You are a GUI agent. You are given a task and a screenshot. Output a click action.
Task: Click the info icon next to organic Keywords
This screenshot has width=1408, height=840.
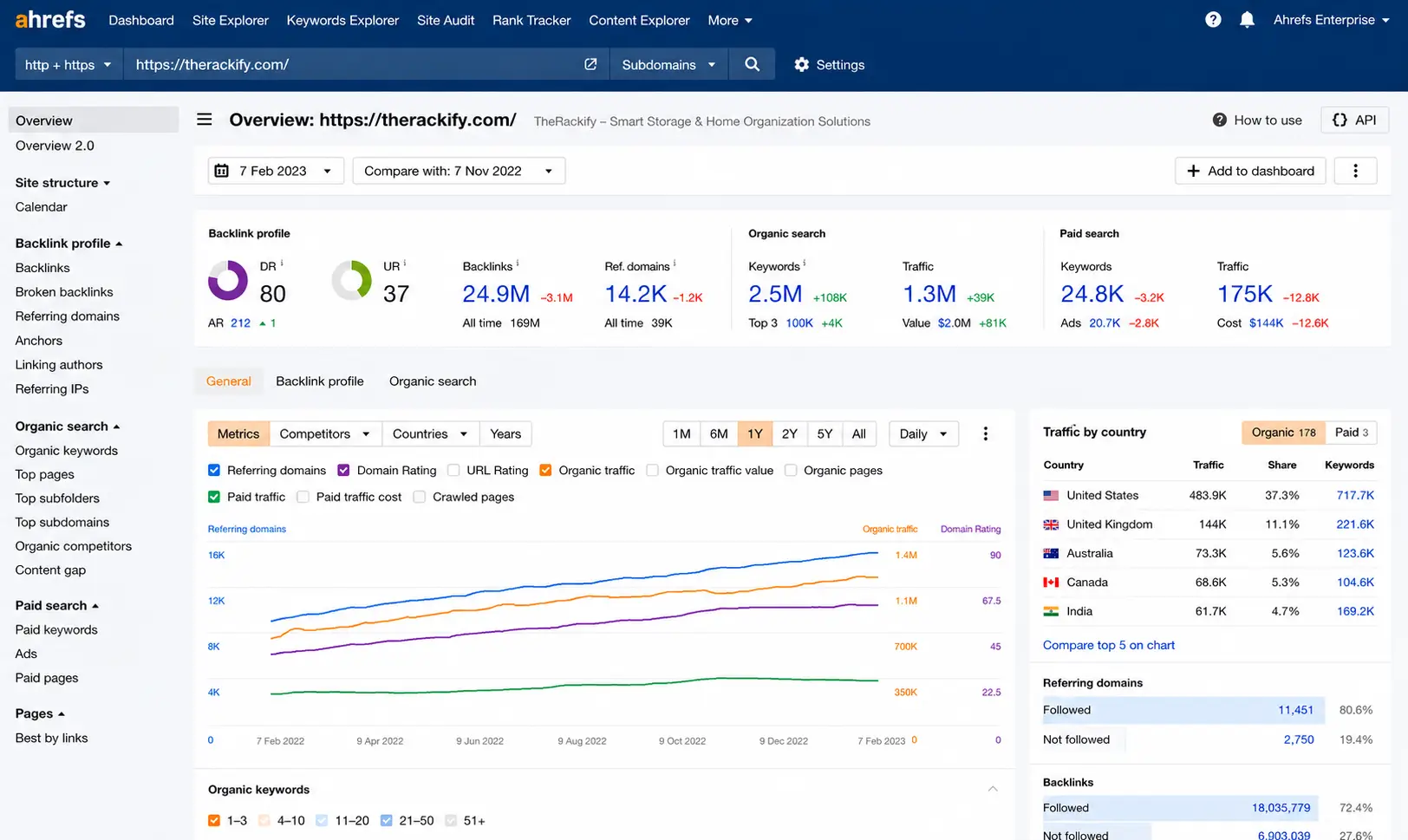point(805,264)
